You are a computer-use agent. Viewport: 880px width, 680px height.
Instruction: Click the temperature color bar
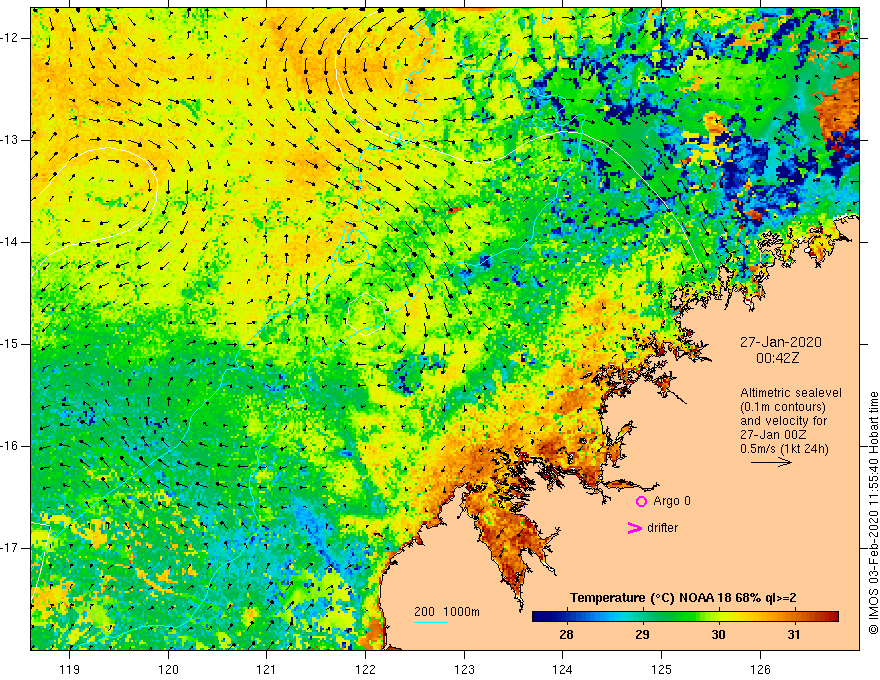[x=685, y=617]
